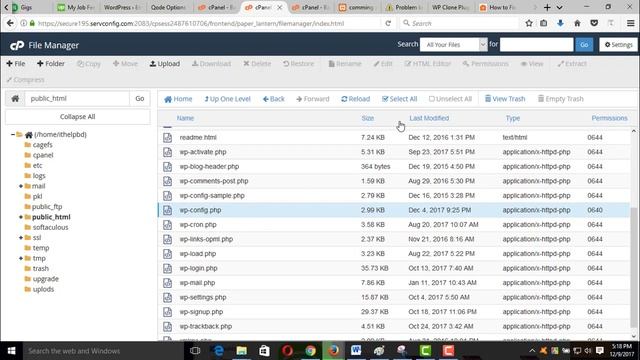The width and height of the screenshot is (640, 360).
Task: Open the HTML Editor tool
Action: click(427, 64)
